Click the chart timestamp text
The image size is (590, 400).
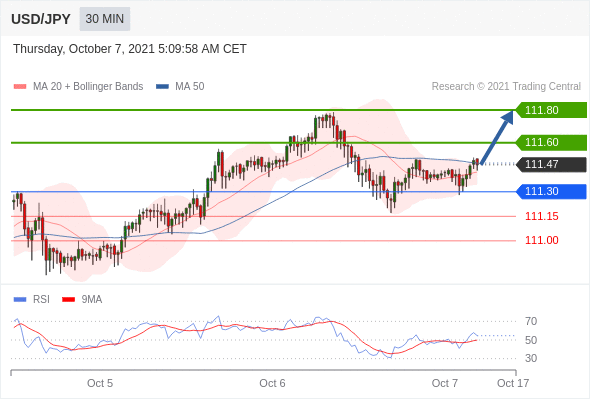(x=130, y=49)
